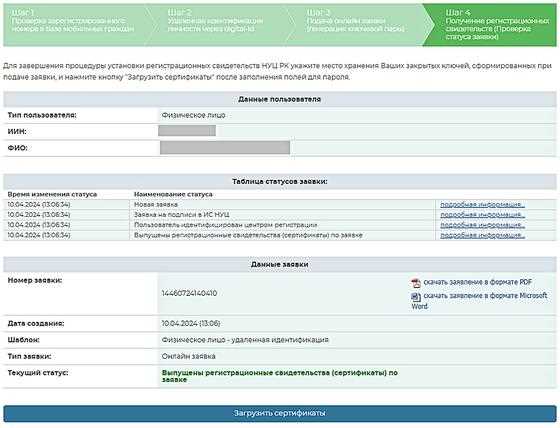This screenshot has height=428, width=560.
Task: Open detailed info for 'Новая заявка' status
Action: coord(482,205)
